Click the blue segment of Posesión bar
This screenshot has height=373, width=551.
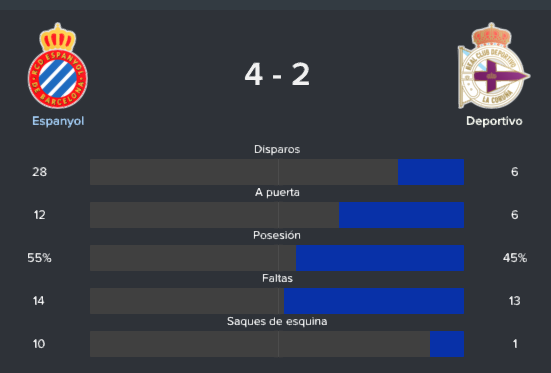point(380,258)
